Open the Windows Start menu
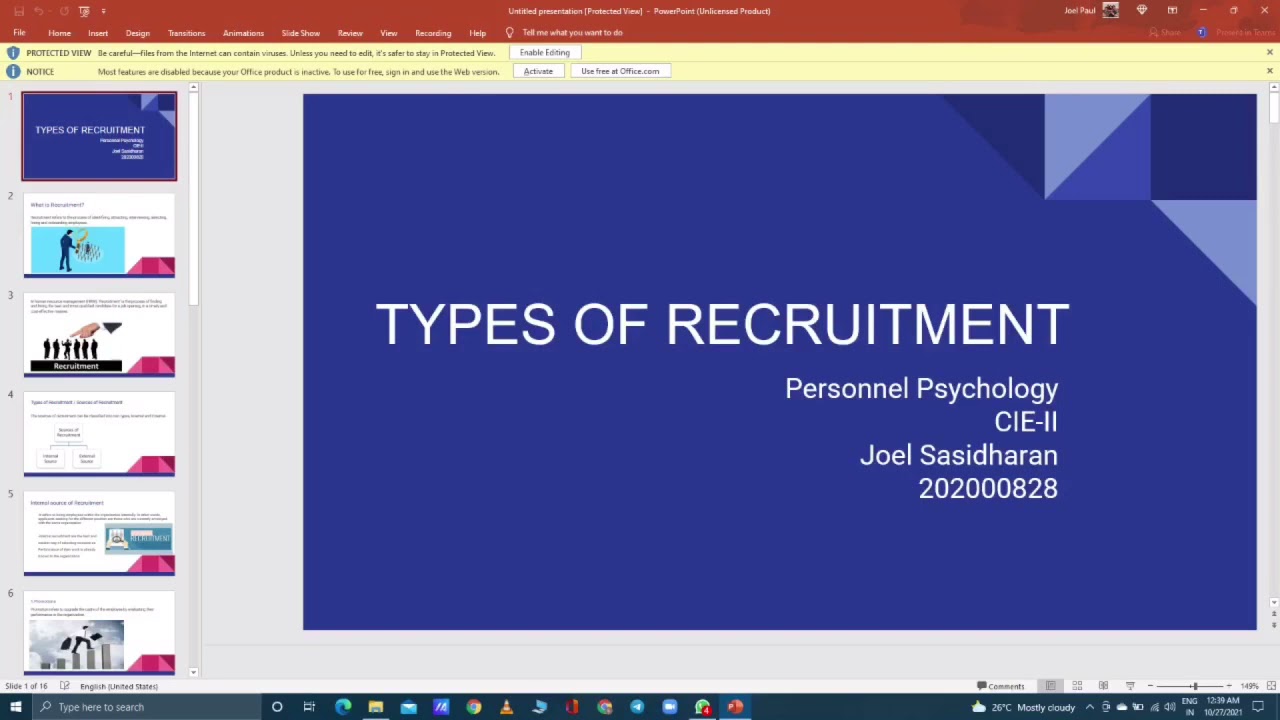This screenshot has width=1280, height=720. 15,707
